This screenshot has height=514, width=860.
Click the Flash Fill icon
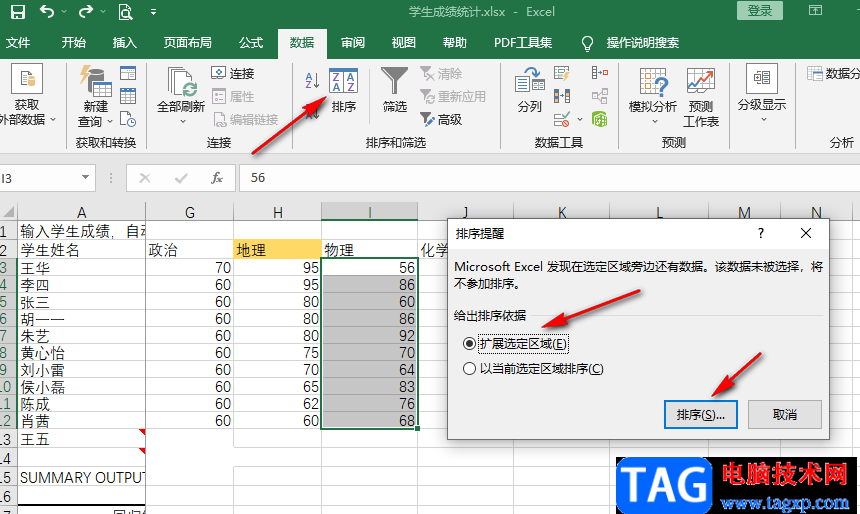pos(562,73)
